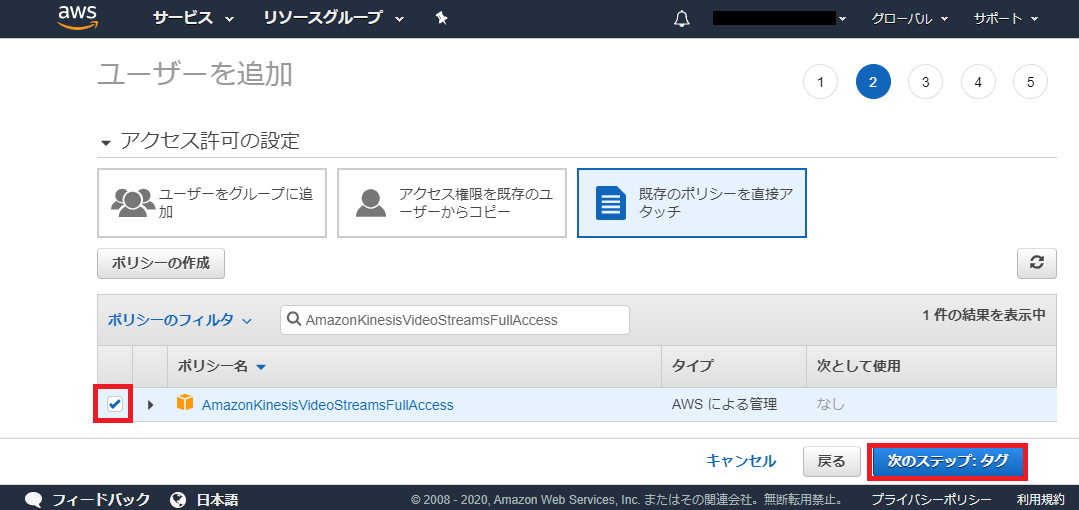The image size is (1079, 510).
Task: Go to step 1 circle
Action: tap(820, 83)
